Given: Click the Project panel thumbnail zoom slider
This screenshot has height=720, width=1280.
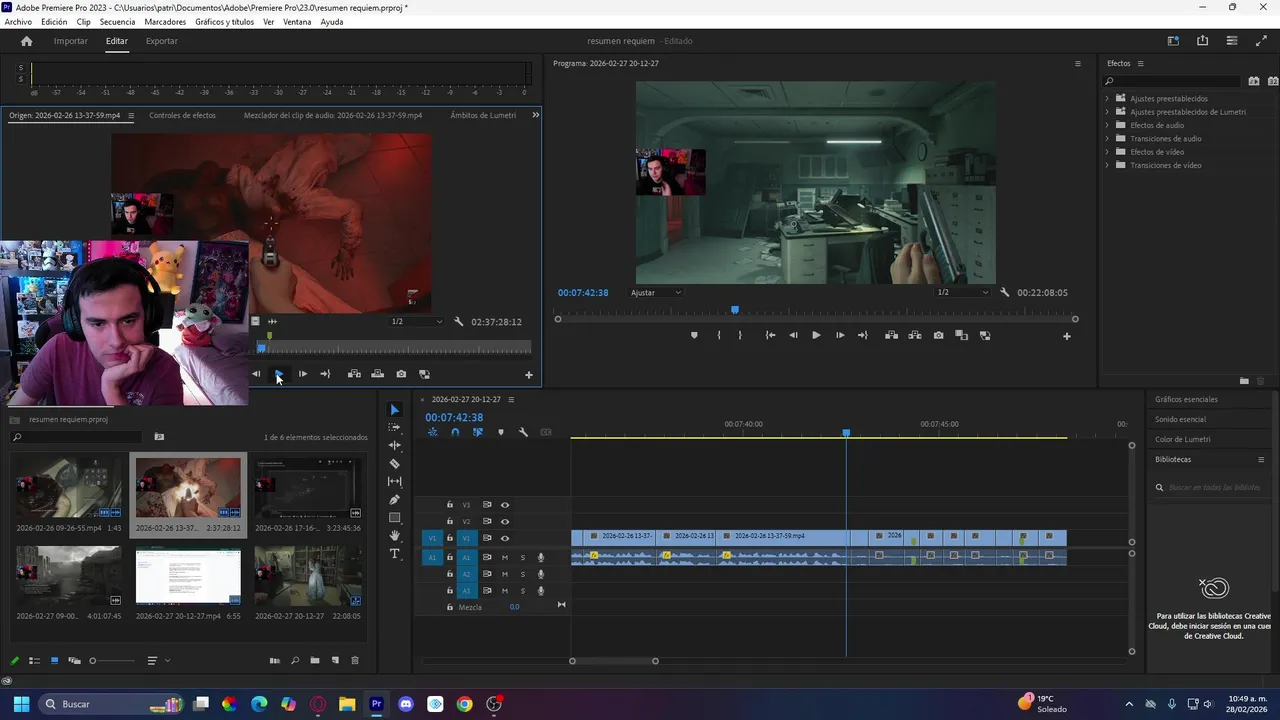Looking at the screenshot, I should click(93, 661).
